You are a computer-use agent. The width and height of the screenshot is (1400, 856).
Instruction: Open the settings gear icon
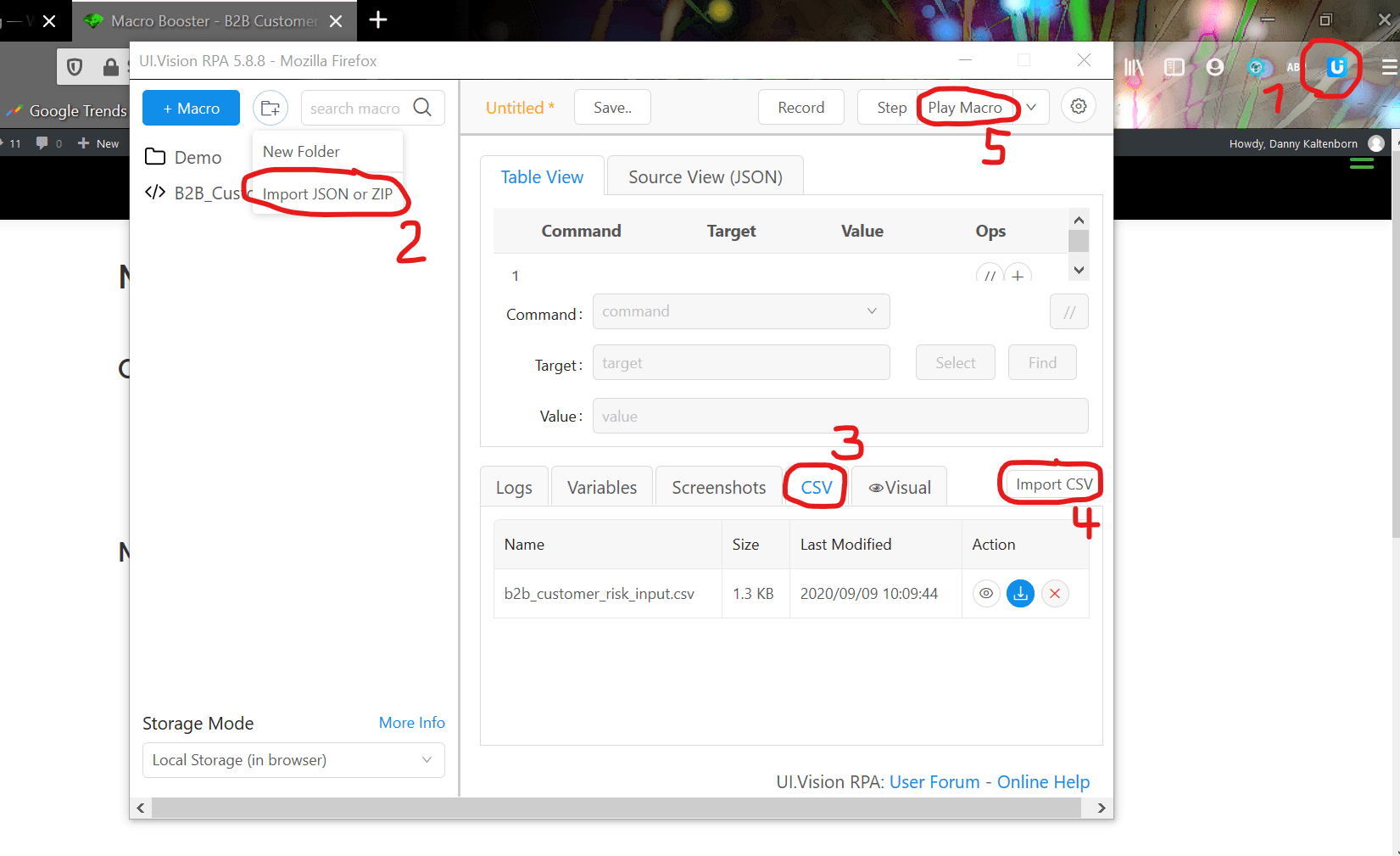coord(1079,107)
